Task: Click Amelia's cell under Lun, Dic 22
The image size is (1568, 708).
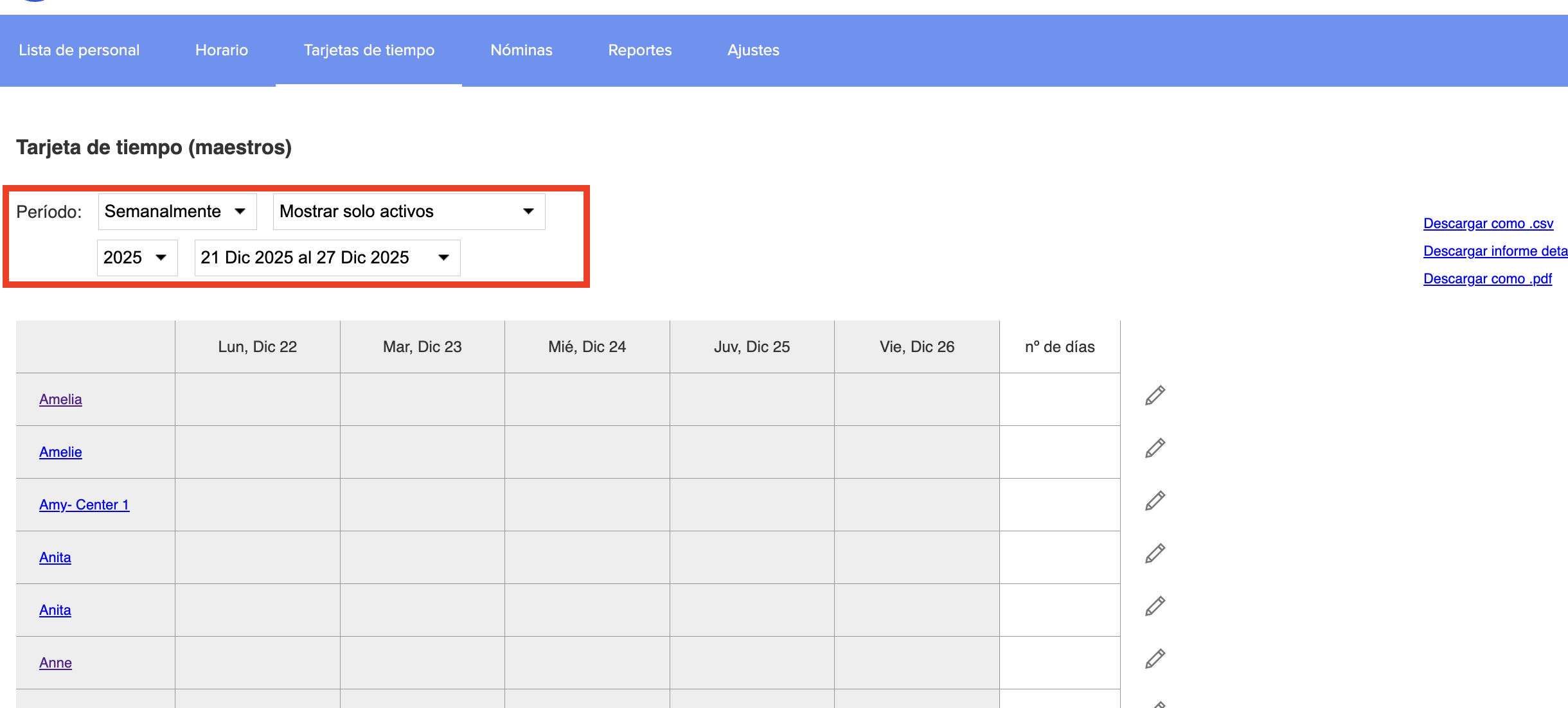Action: tap(257, 400)
